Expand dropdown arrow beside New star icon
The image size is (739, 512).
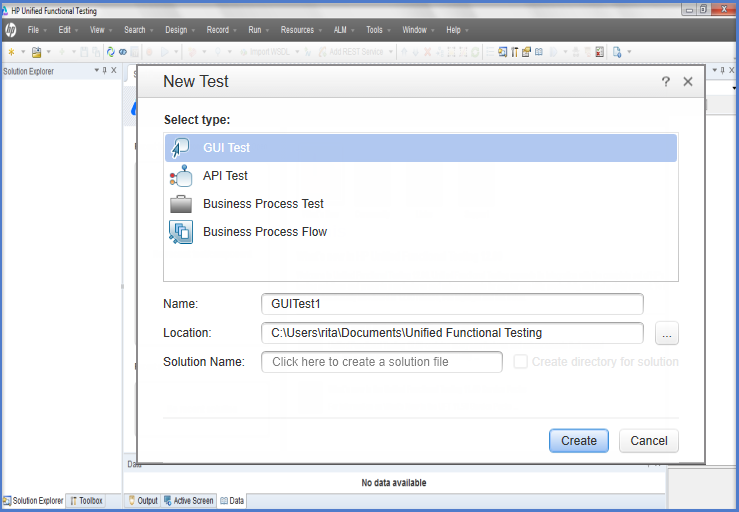23,52
